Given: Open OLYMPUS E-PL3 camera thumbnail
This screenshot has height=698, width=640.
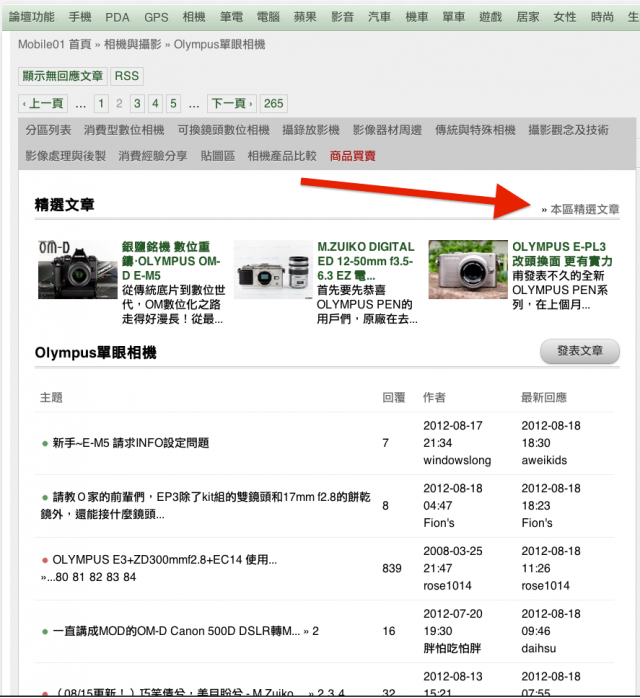Looking at the screenshot, I should (x=468, y=270).
